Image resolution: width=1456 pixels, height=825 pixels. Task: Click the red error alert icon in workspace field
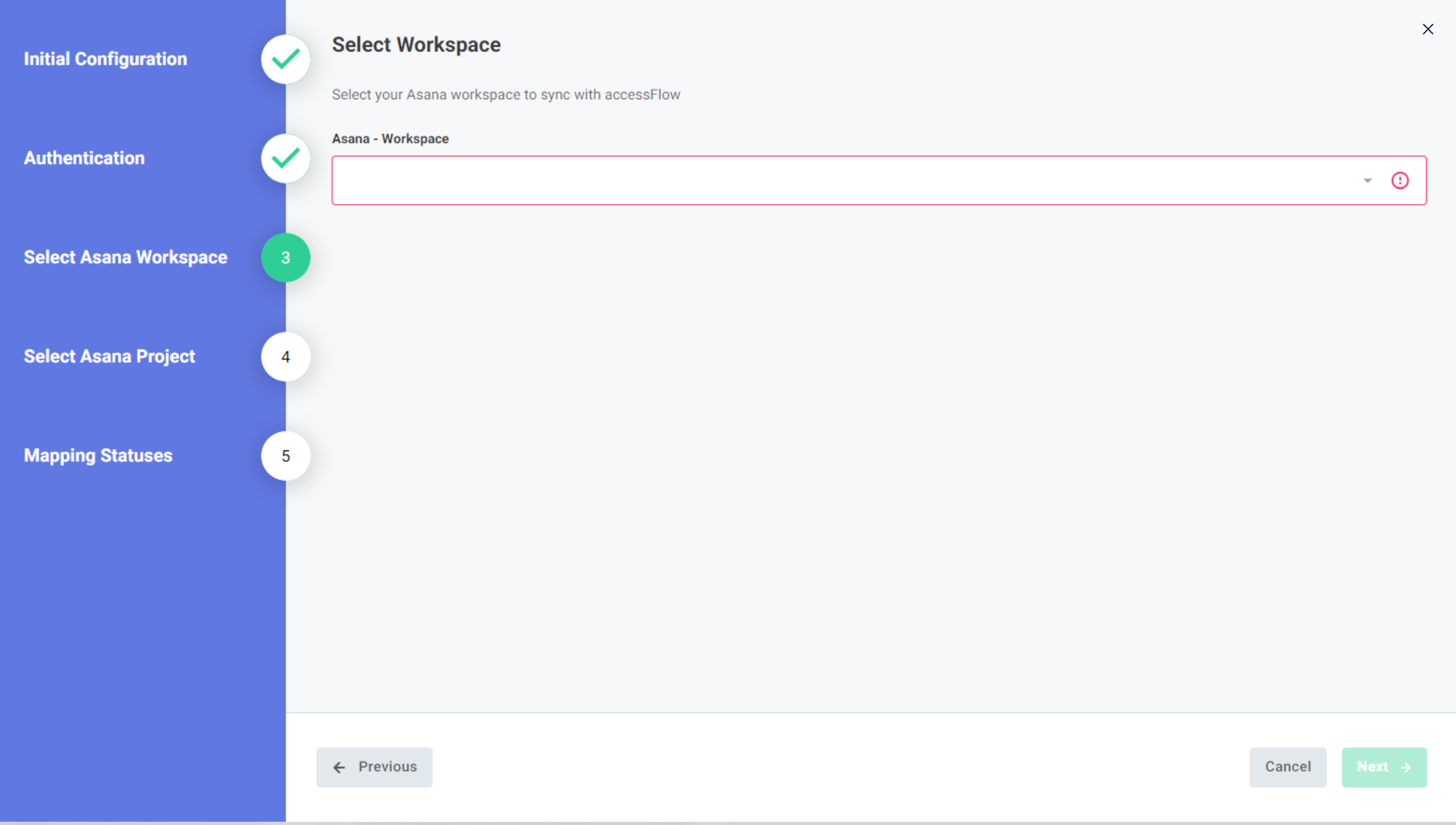click(1400, 180)
